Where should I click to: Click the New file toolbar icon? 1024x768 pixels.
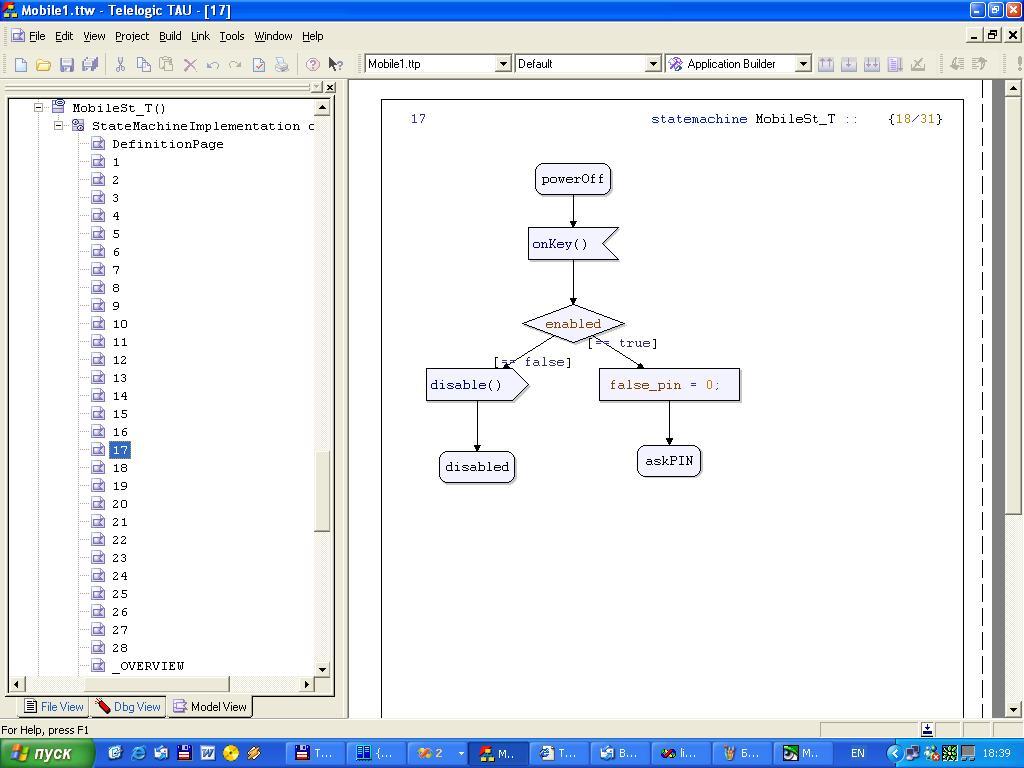[20, 64]
